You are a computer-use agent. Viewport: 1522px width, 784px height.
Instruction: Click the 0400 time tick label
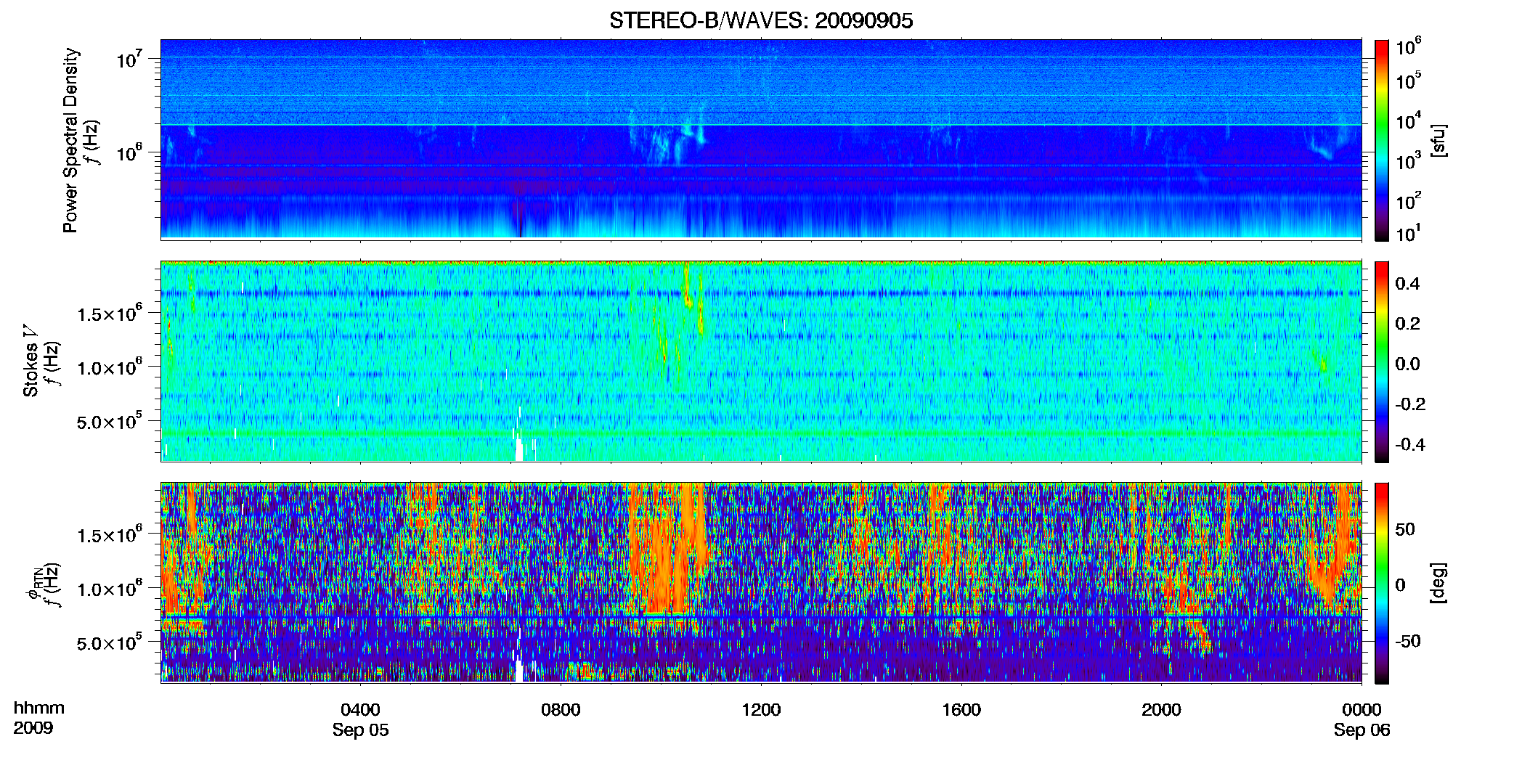[x=361, y=709]
